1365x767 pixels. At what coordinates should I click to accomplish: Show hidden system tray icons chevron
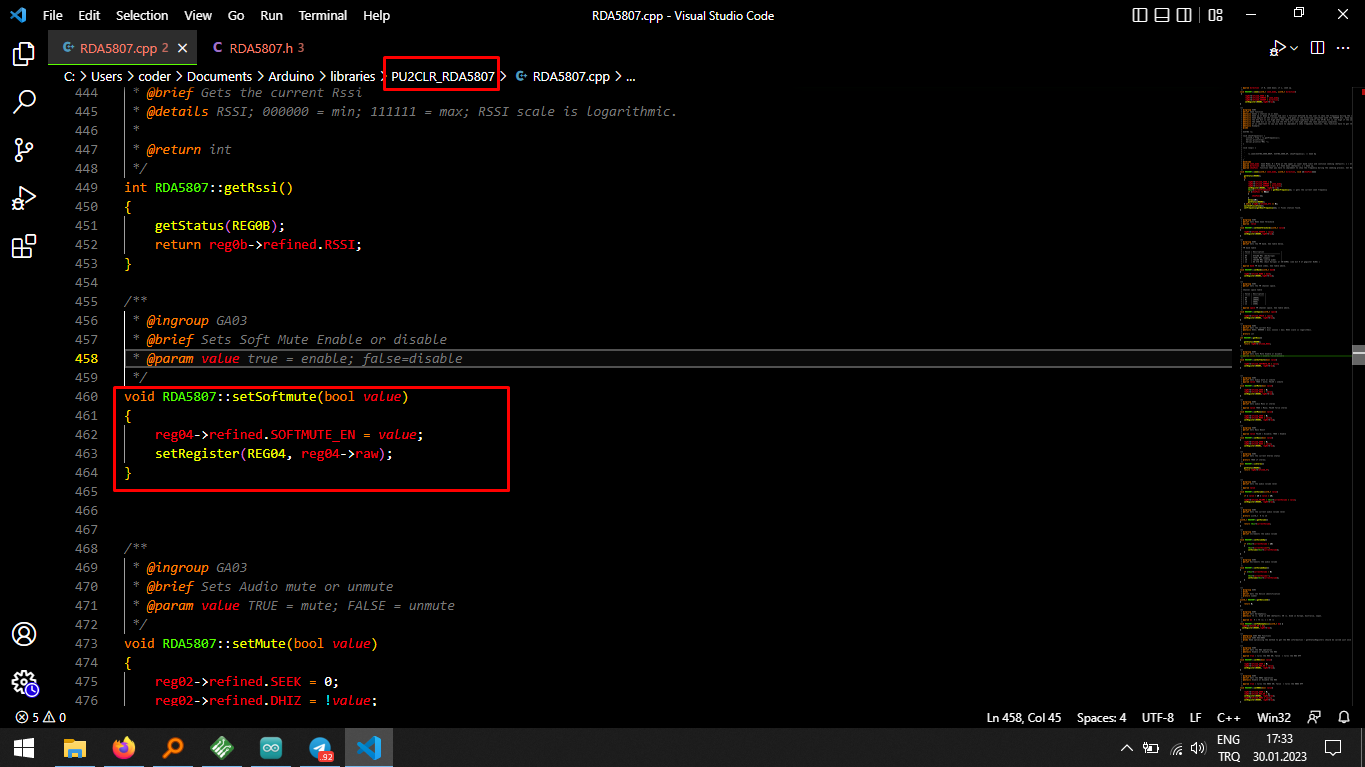[x=1127, y=748]
